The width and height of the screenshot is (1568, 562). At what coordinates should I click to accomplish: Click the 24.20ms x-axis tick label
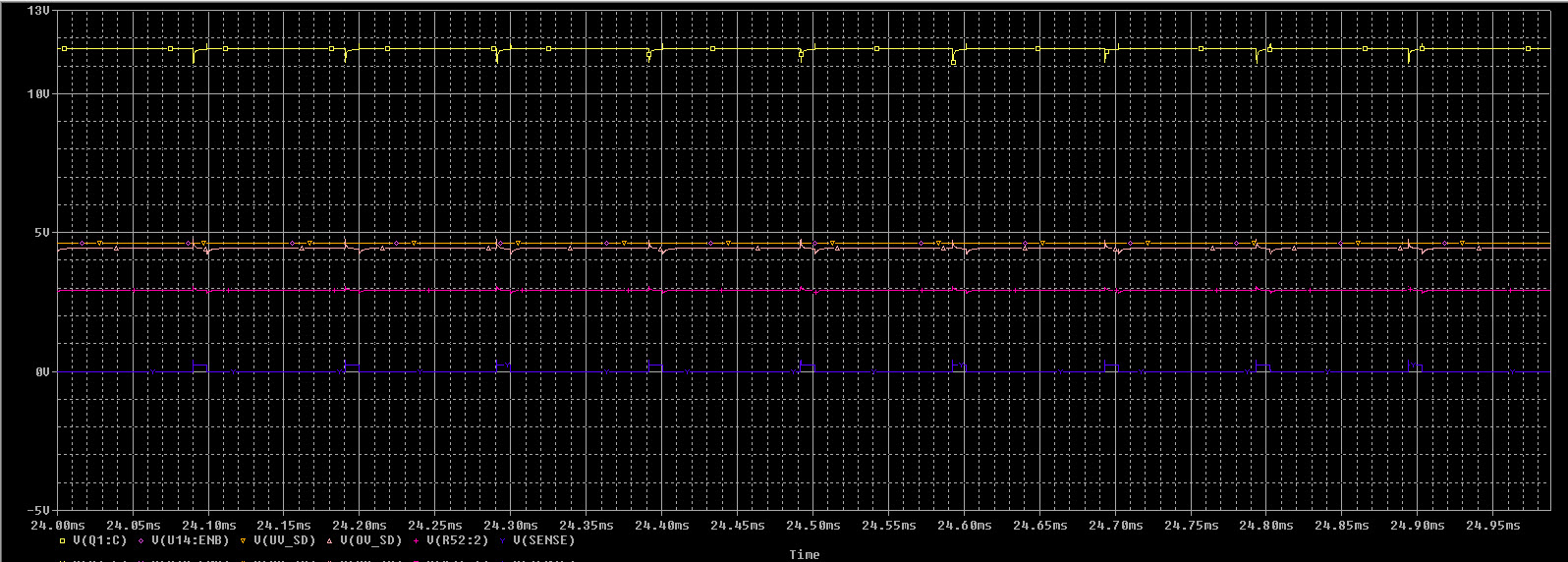360,526
